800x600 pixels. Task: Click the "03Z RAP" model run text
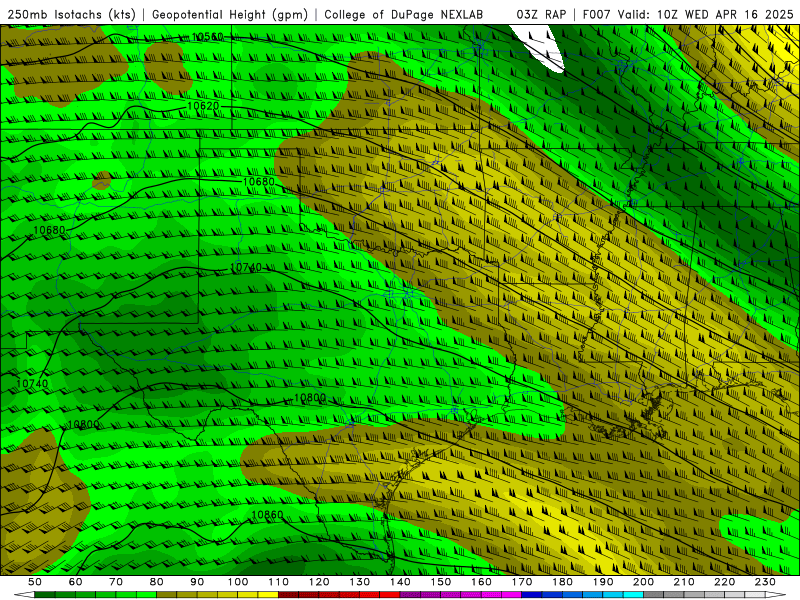541,15
